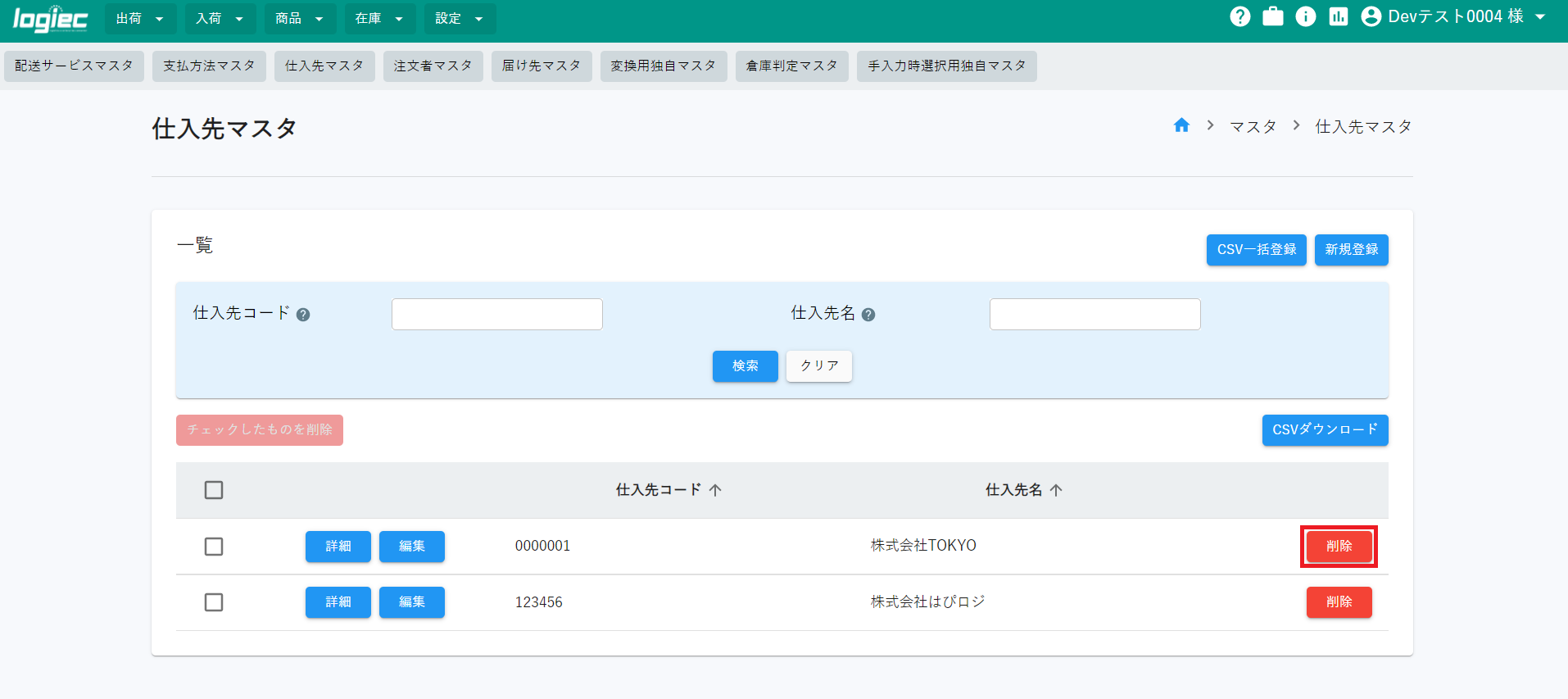Focus the 仕入先名 input field
This screenshot has width=1568, height=699.
(x=1095, y=315)
